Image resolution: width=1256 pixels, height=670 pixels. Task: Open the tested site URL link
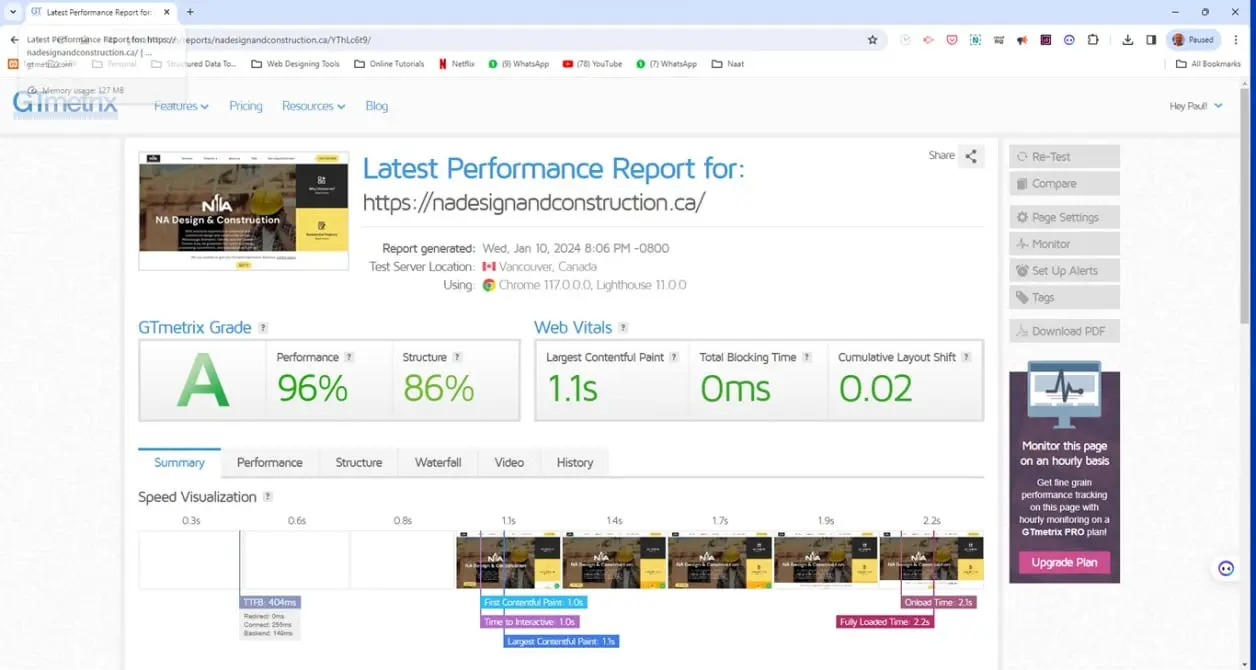534,202
